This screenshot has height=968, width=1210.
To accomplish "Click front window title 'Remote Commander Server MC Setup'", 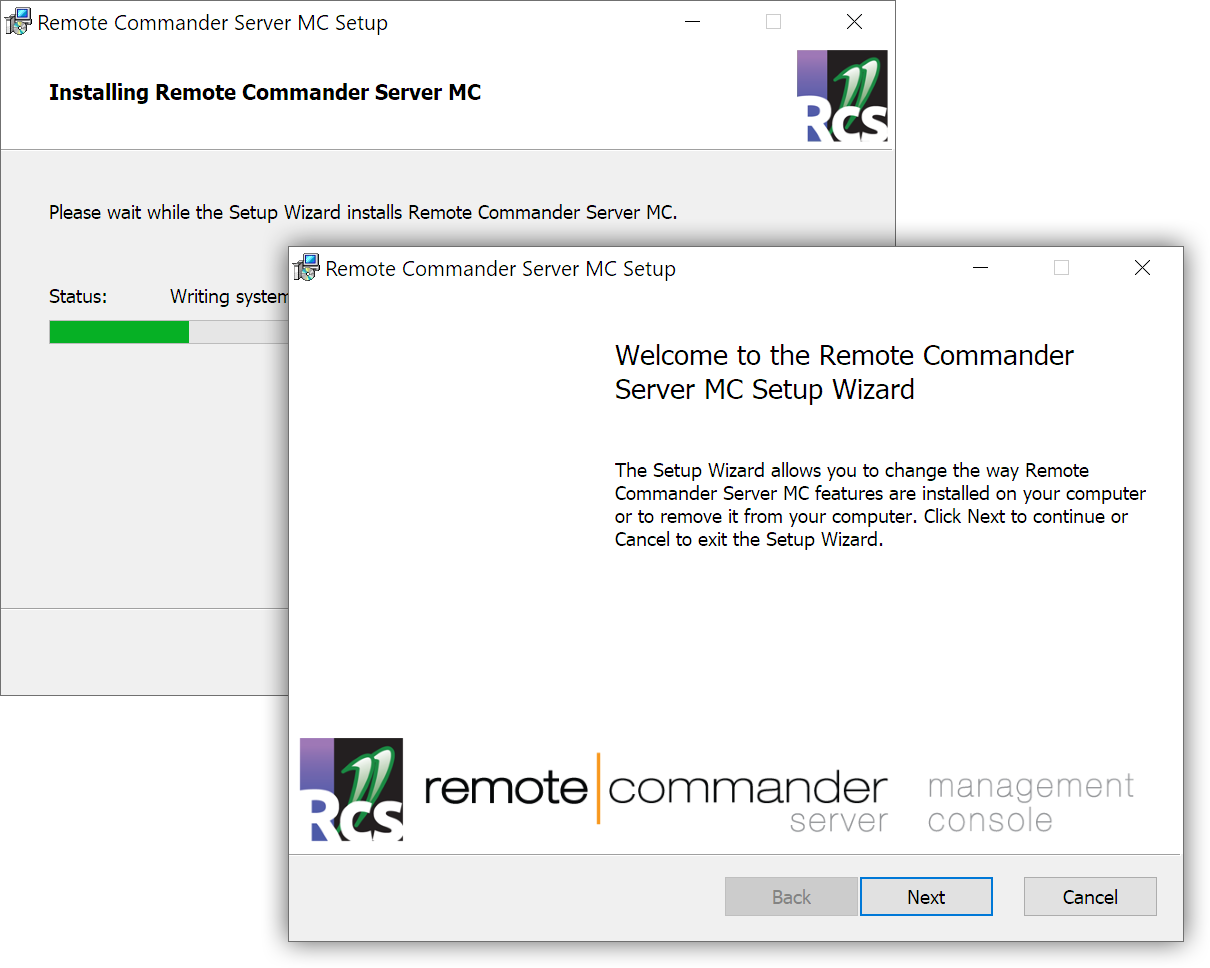I will pos(501,269).
